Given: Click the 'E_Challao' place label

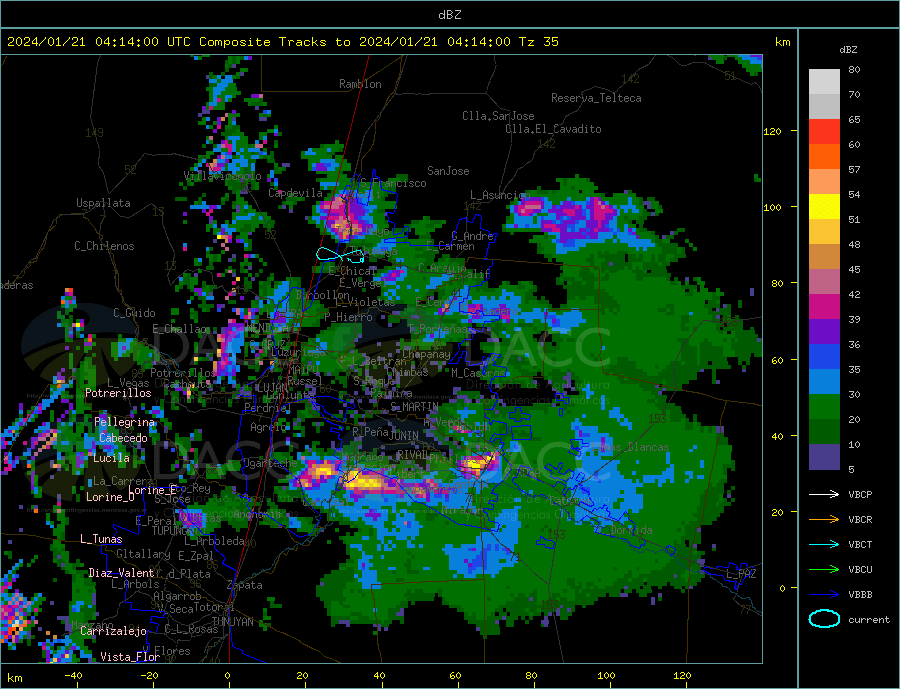Looking at the screenshot, I should (180, 329).
